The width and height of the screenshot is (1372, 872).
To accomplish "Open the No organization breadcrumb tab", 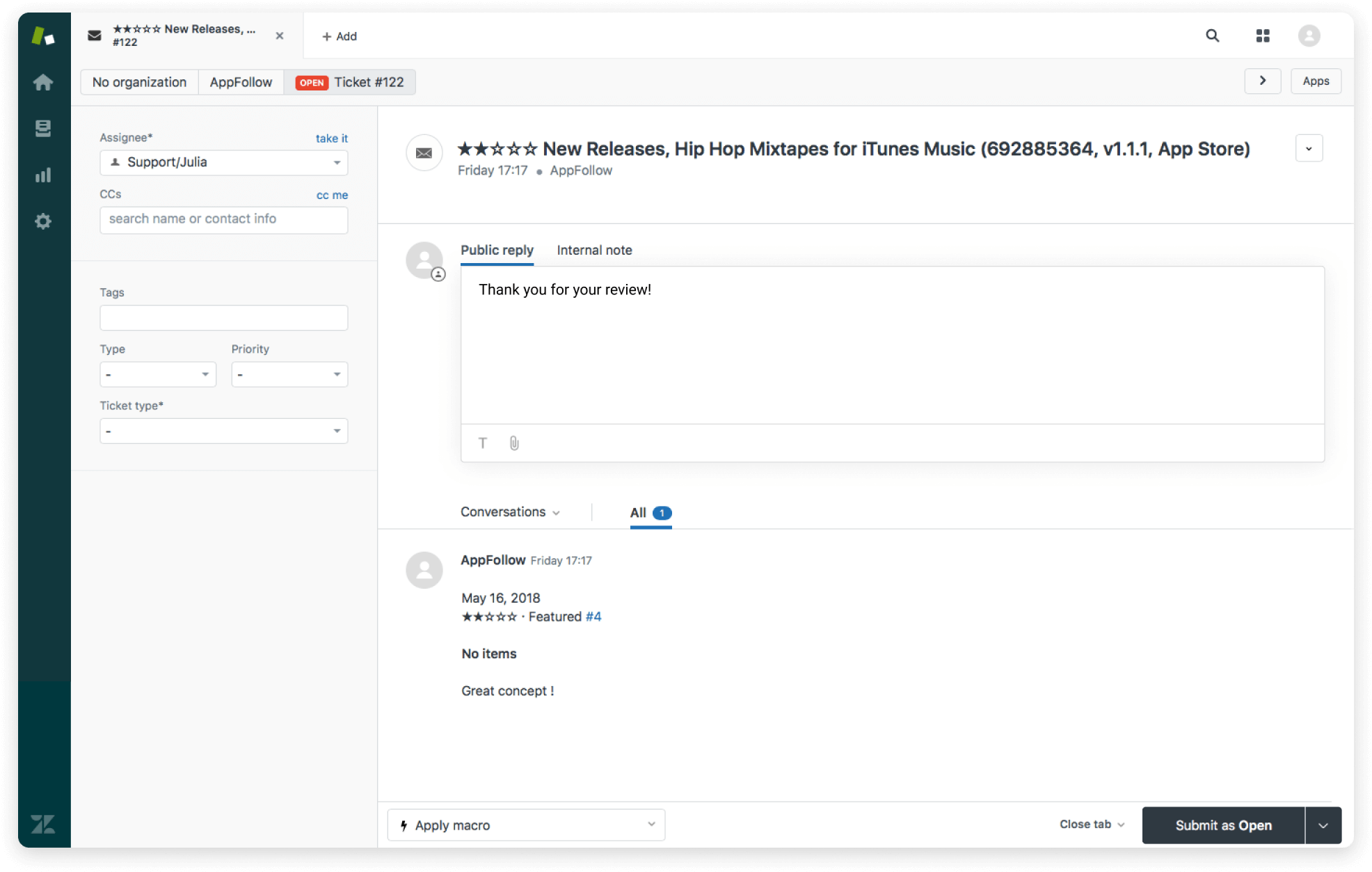I will [x=139, y=82].
